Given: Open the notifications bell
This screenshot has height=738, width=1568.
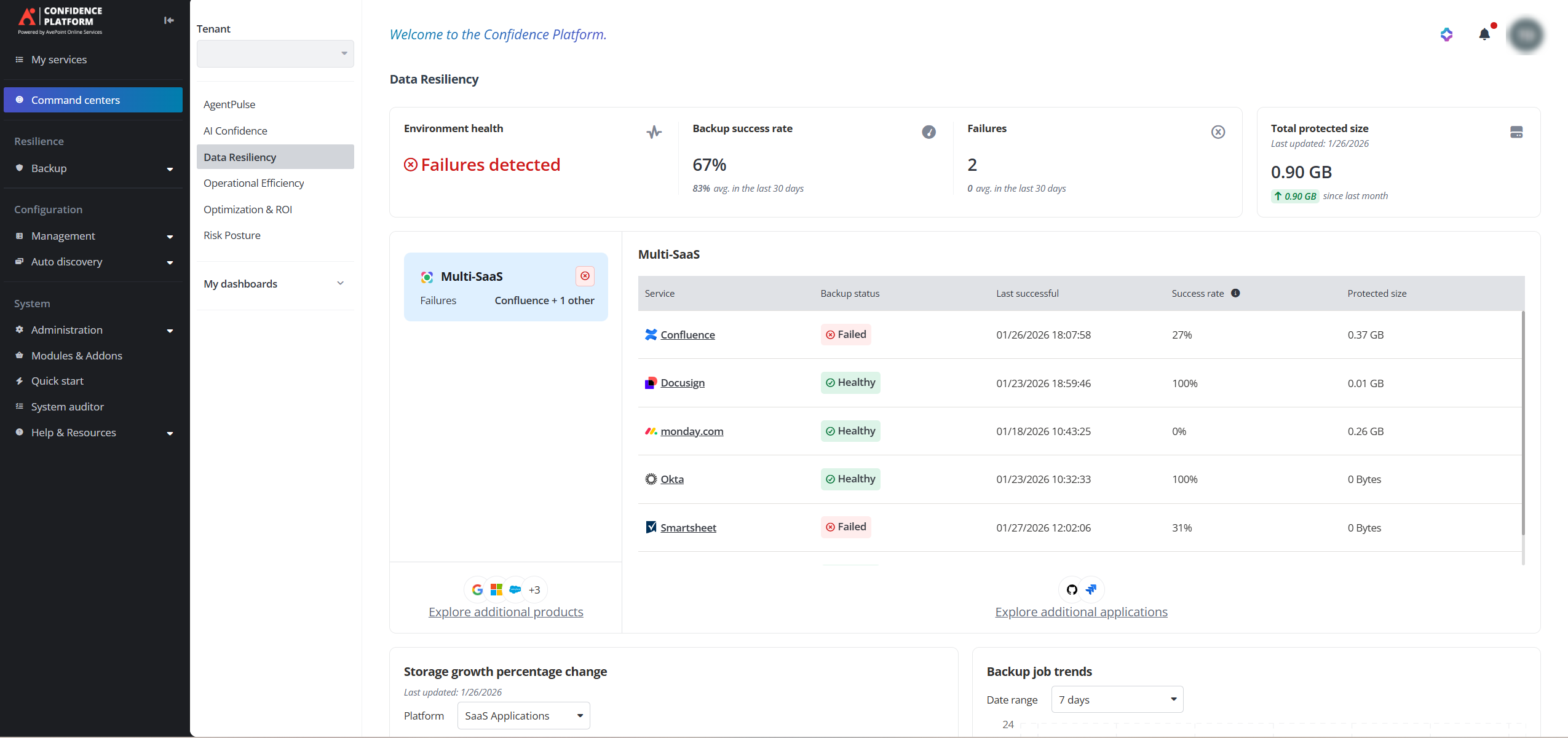Looking at the screenshot, I should coord(1484,34).
